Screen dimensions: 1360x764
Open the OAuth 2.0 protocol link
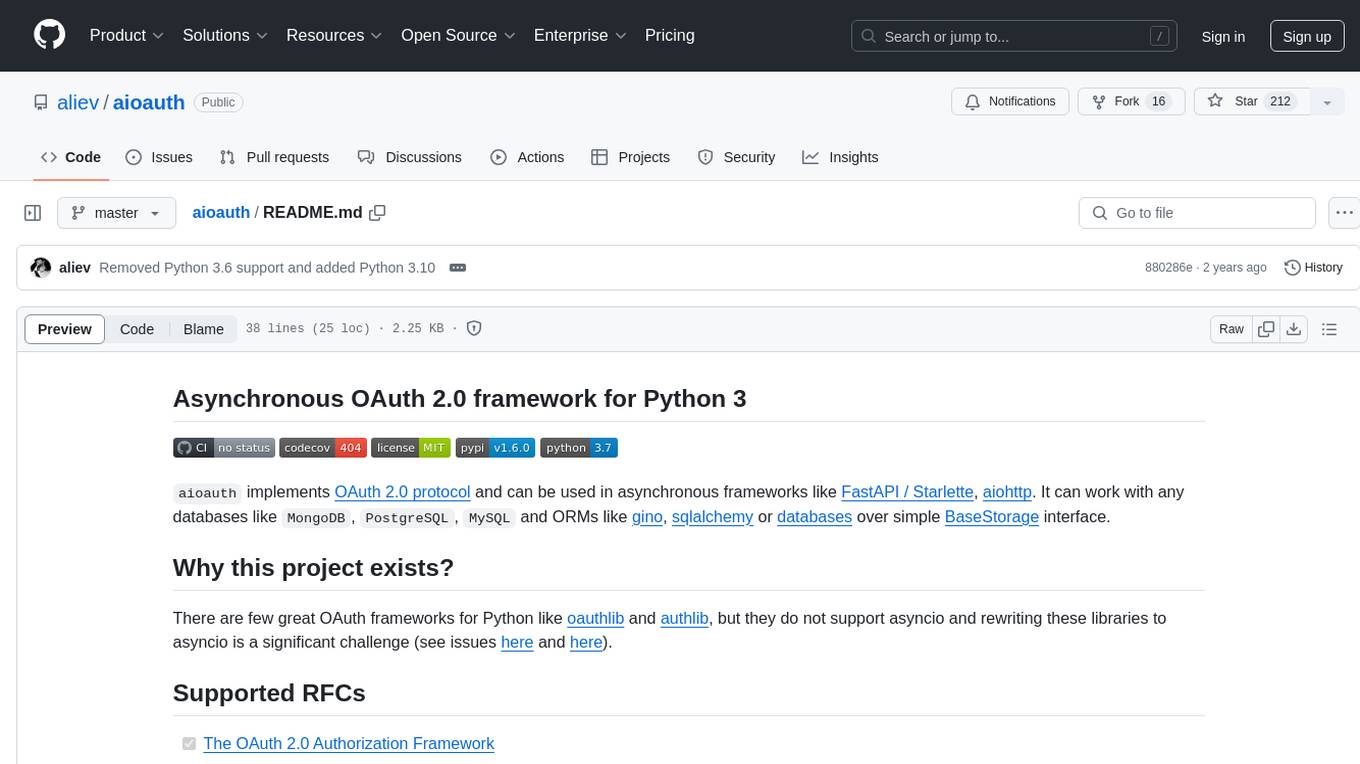pyautogui.click(x=402, y=492)
